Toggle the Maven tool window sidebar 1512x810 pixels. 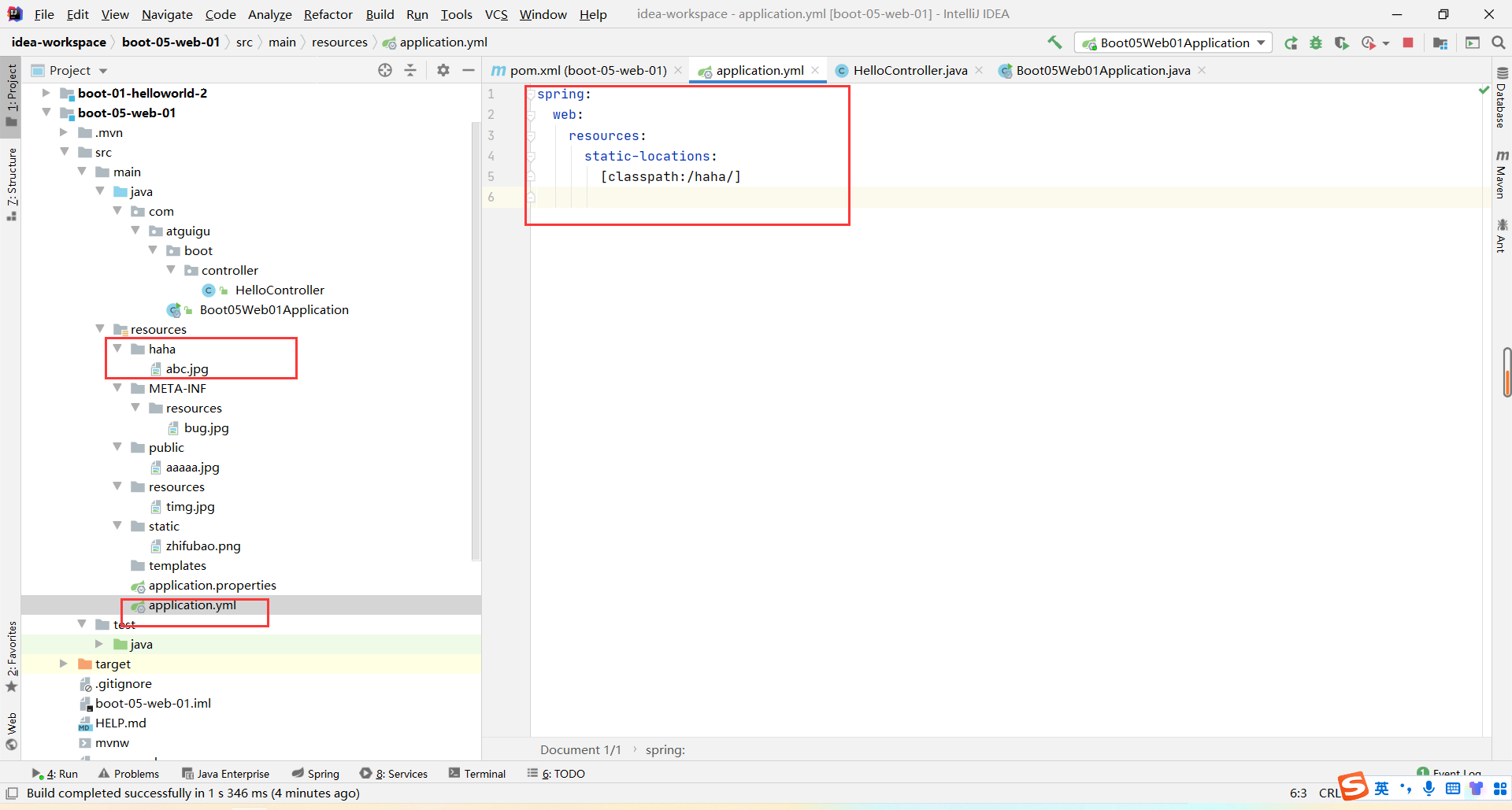coord(1502,175)
